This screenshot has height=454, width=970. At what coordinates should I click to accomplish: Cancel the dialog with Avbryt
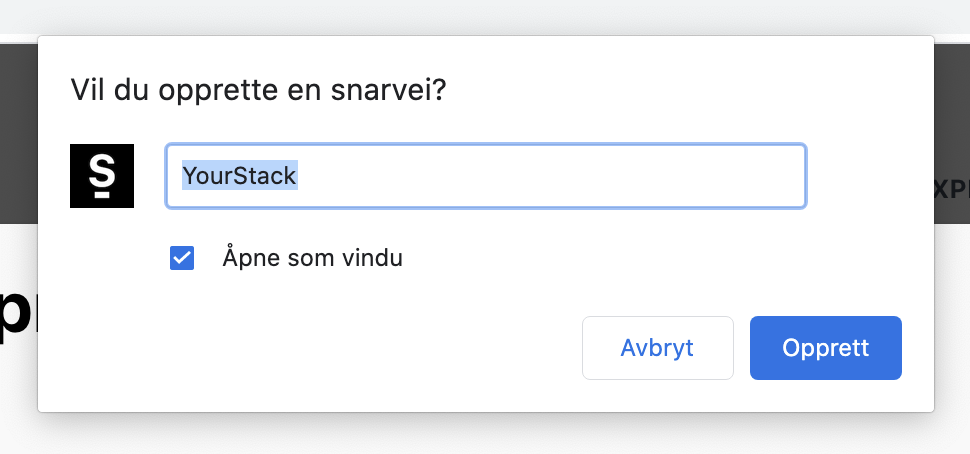[x=658, y=348]
